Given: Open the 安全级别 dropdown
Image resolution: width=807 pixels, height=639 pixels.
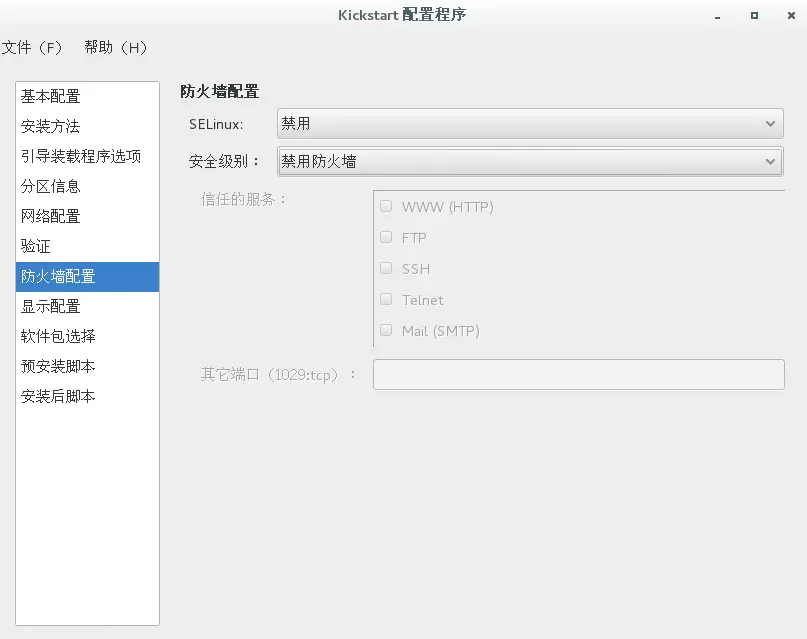Looking at the screenshot, I should [529, 161].
